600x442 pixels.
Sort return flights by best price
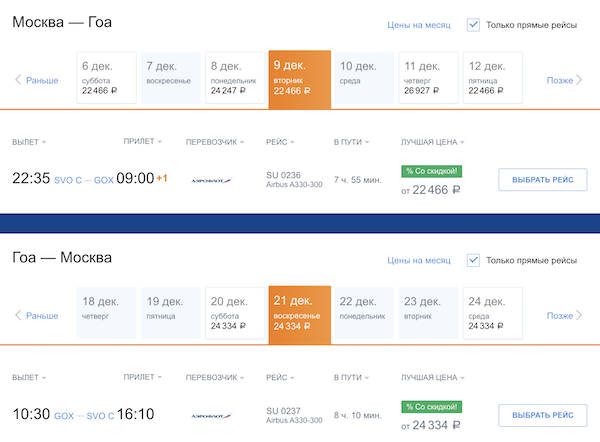point(433,377)
